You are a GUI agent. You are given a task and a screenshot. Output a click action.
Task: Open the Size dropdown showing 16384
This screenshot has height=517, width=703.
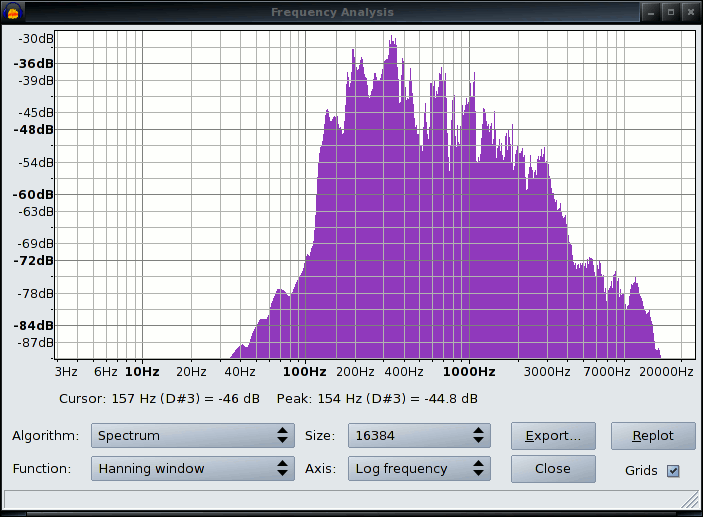[x=419, y=435]
